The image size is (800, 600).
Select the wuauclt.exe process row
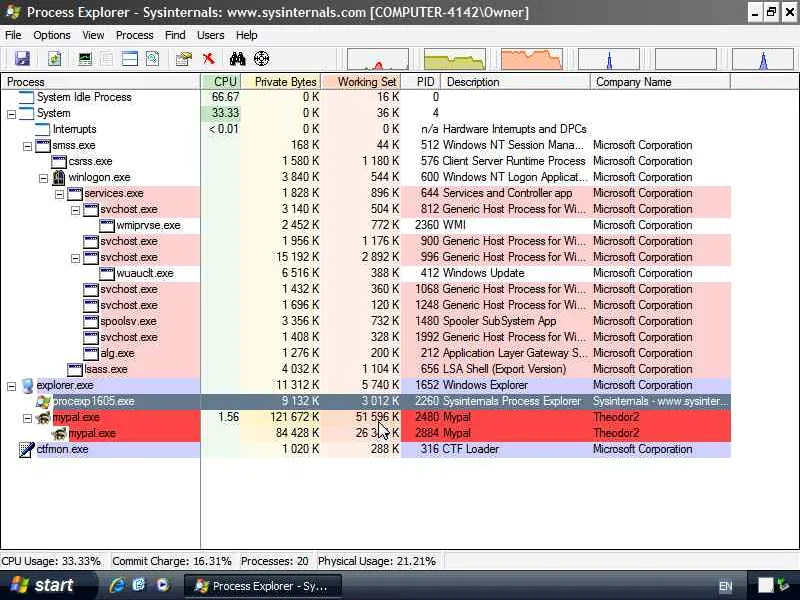click(x=365, y=273)
